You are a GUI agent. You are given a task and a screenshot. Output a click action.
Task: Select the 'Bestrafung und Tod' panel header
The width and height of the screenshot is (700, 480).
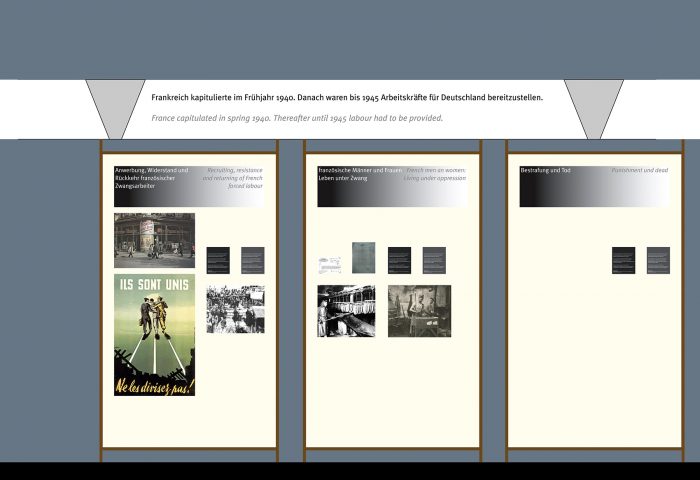click(594, 186)
